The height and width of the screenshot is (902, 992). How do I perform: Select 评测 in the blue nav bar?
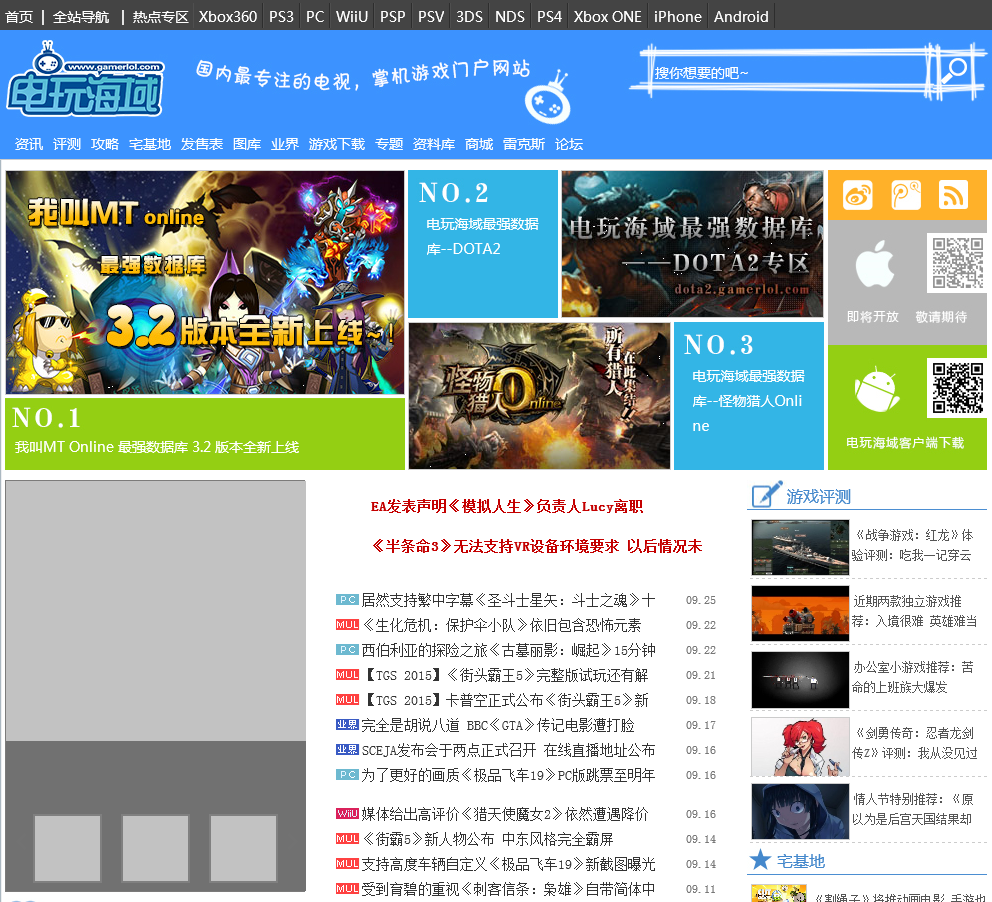pos(67,144)
